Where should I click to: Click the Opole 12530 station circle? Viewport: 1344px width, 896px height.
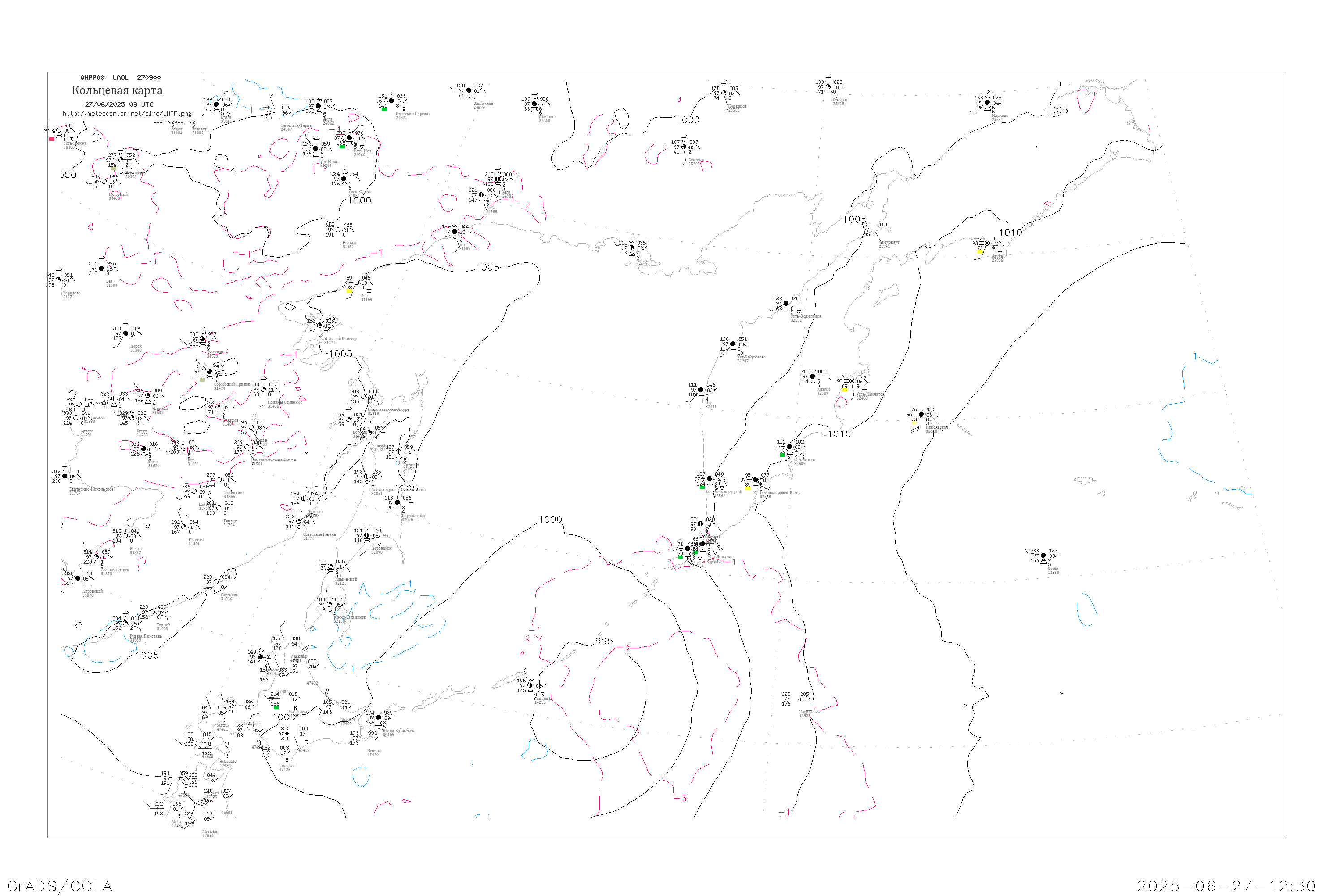tap(1043, 556)
